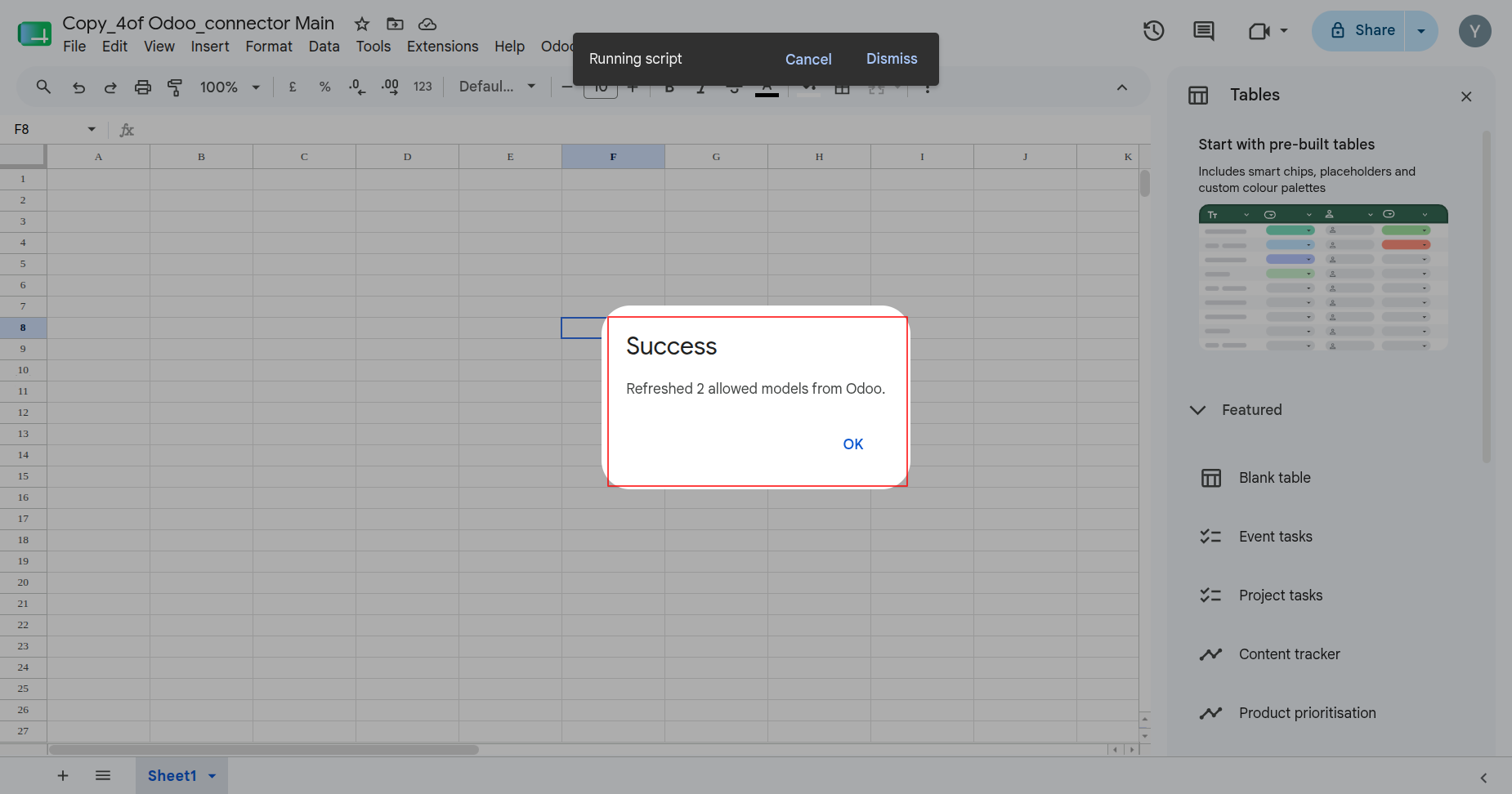Open the name box dropdown arrow
Viewport: 1512px width, 794px height.
pyautogui.click(x=92, y=129)
